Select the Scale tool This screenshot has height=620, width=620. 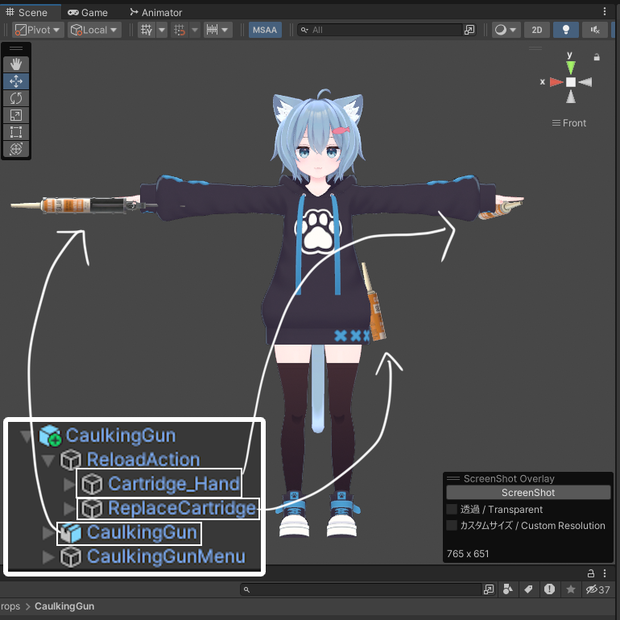[x=16, y=115]
